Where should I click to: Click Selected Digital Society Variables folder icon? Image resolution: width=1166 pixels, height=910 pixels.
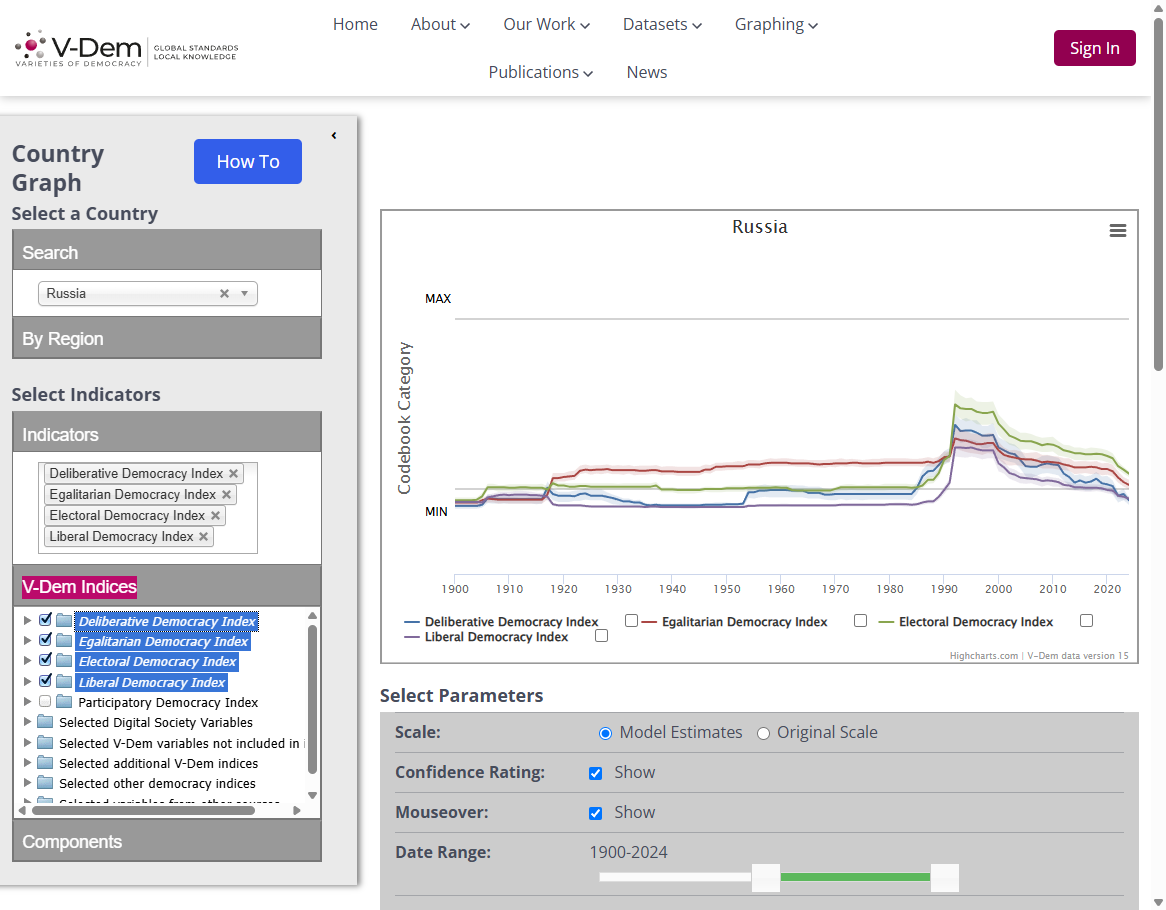coord(45,721)
